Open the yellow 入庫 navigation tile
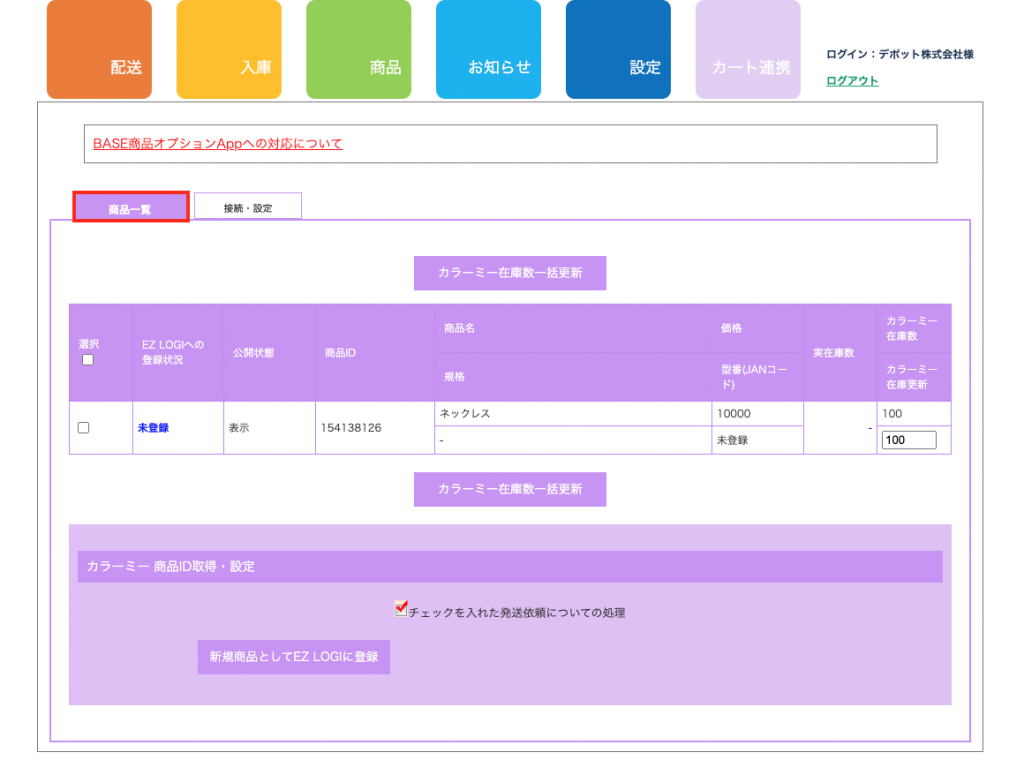This screenshot has height=760, width=1024. [x=229, y=50]
